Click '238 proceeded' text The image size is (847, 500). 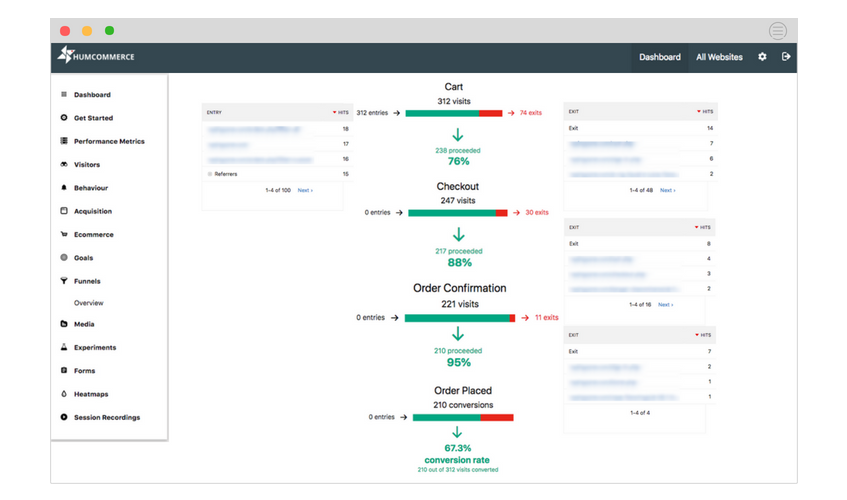tap(458, 151)
